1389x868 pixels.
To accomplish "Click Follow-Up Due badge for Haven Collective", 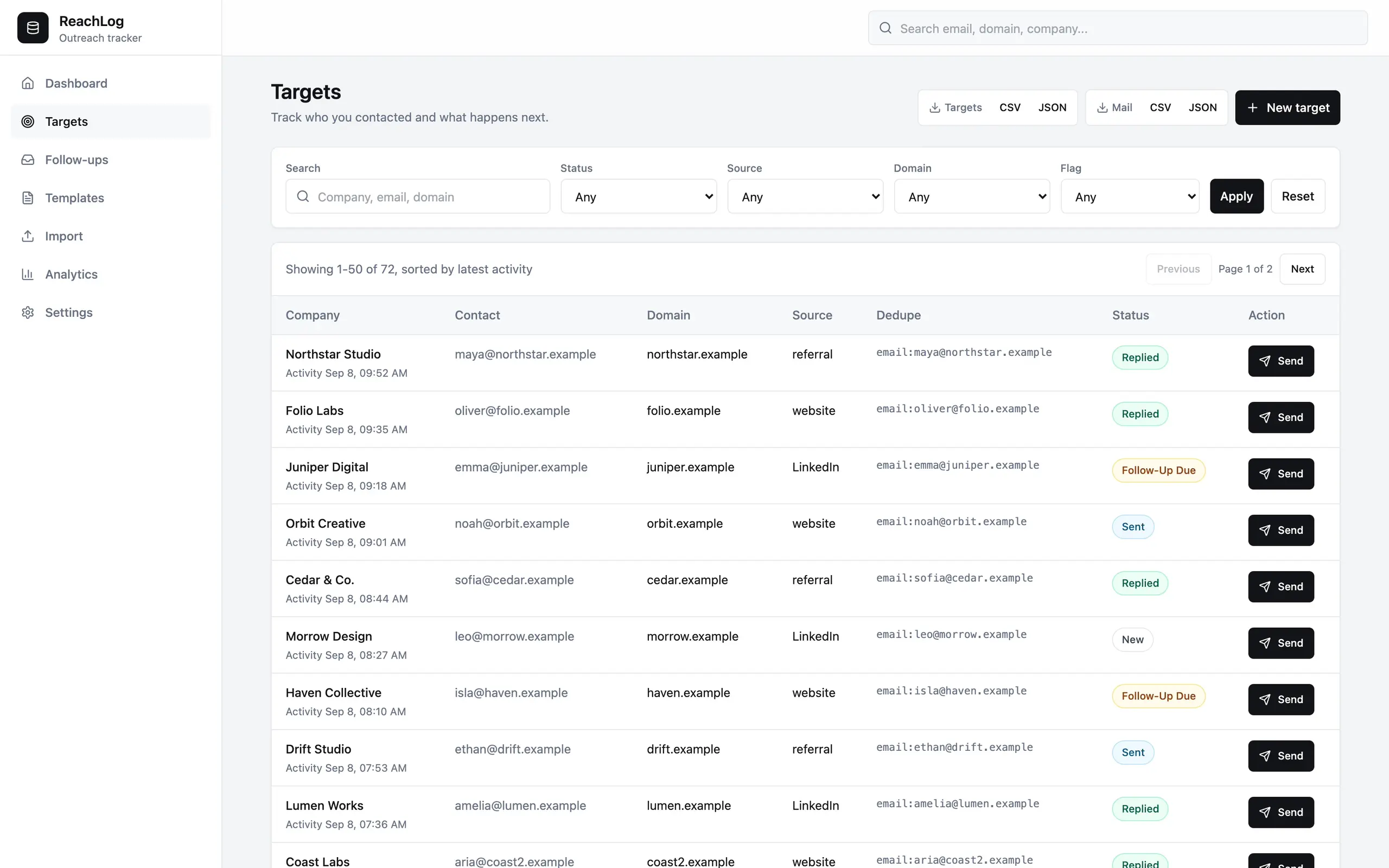I will [x=1158, y=696].
